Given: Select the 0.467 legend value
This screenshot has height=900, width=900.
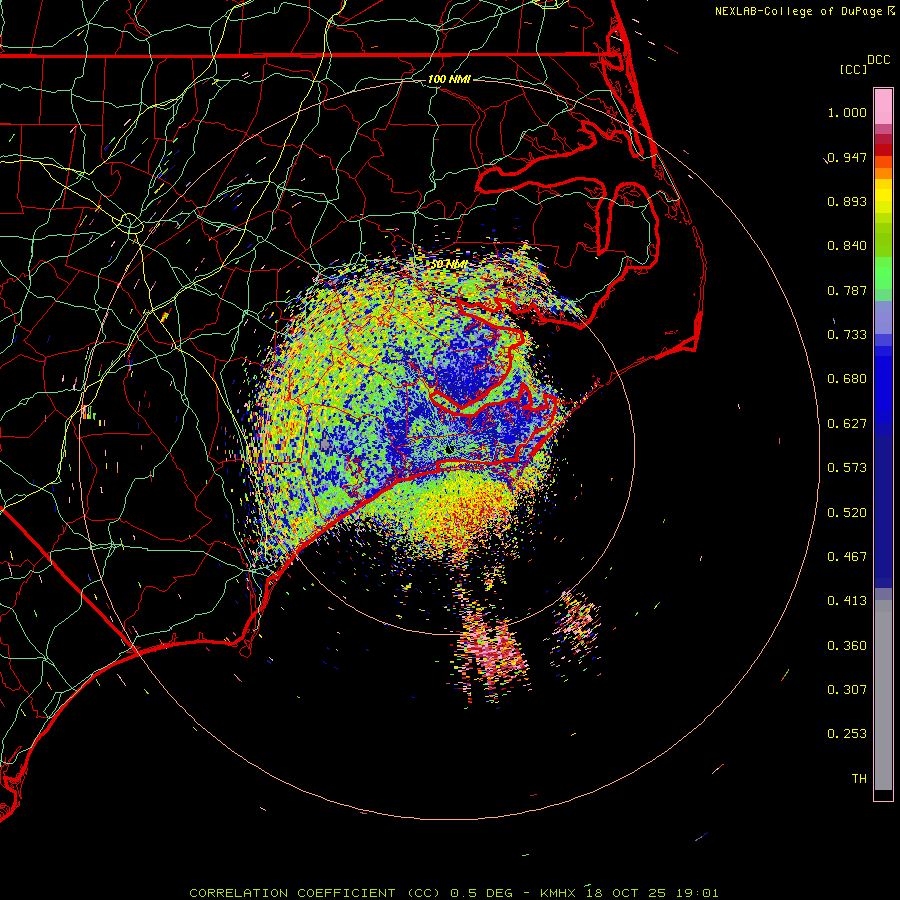Looking at the screenshot, I should coord(847,557).
